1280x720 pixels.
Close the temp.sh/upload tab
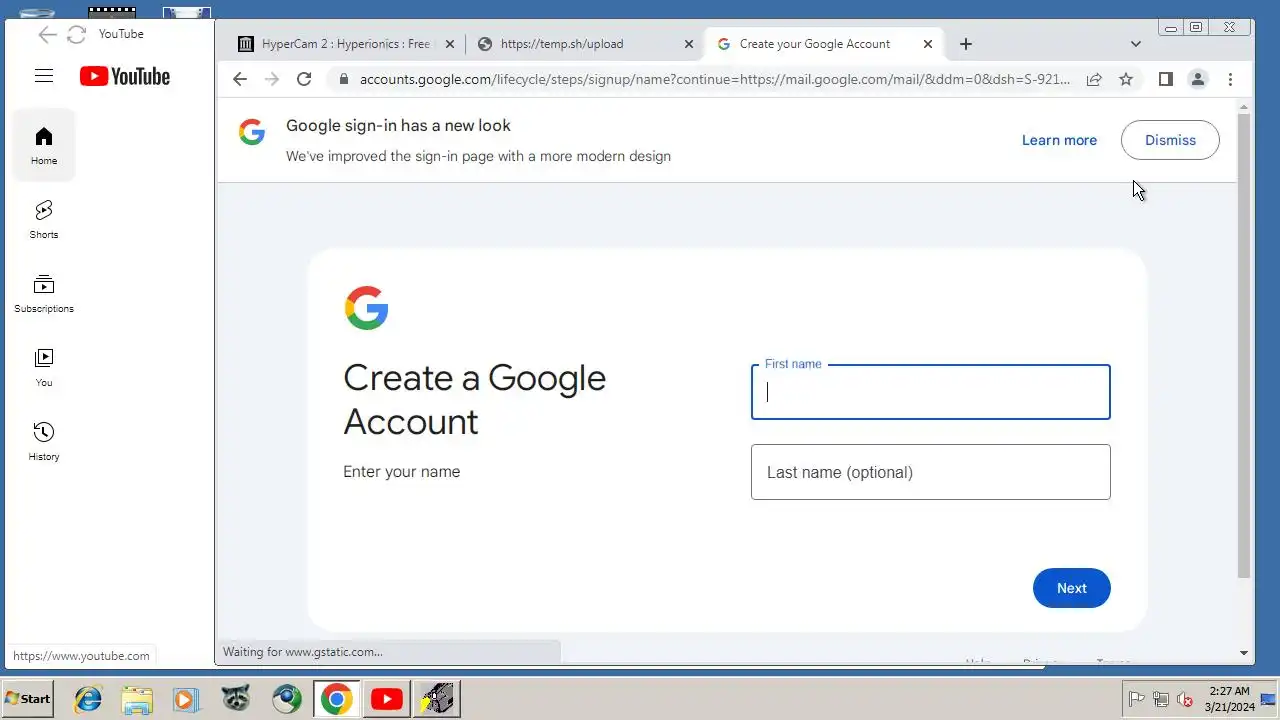point(688,44)
